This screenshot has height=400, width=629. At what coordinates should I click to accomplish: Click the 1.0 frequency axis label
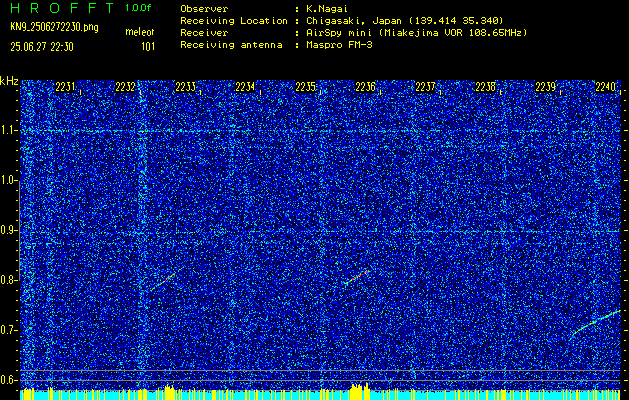point(8,181)
